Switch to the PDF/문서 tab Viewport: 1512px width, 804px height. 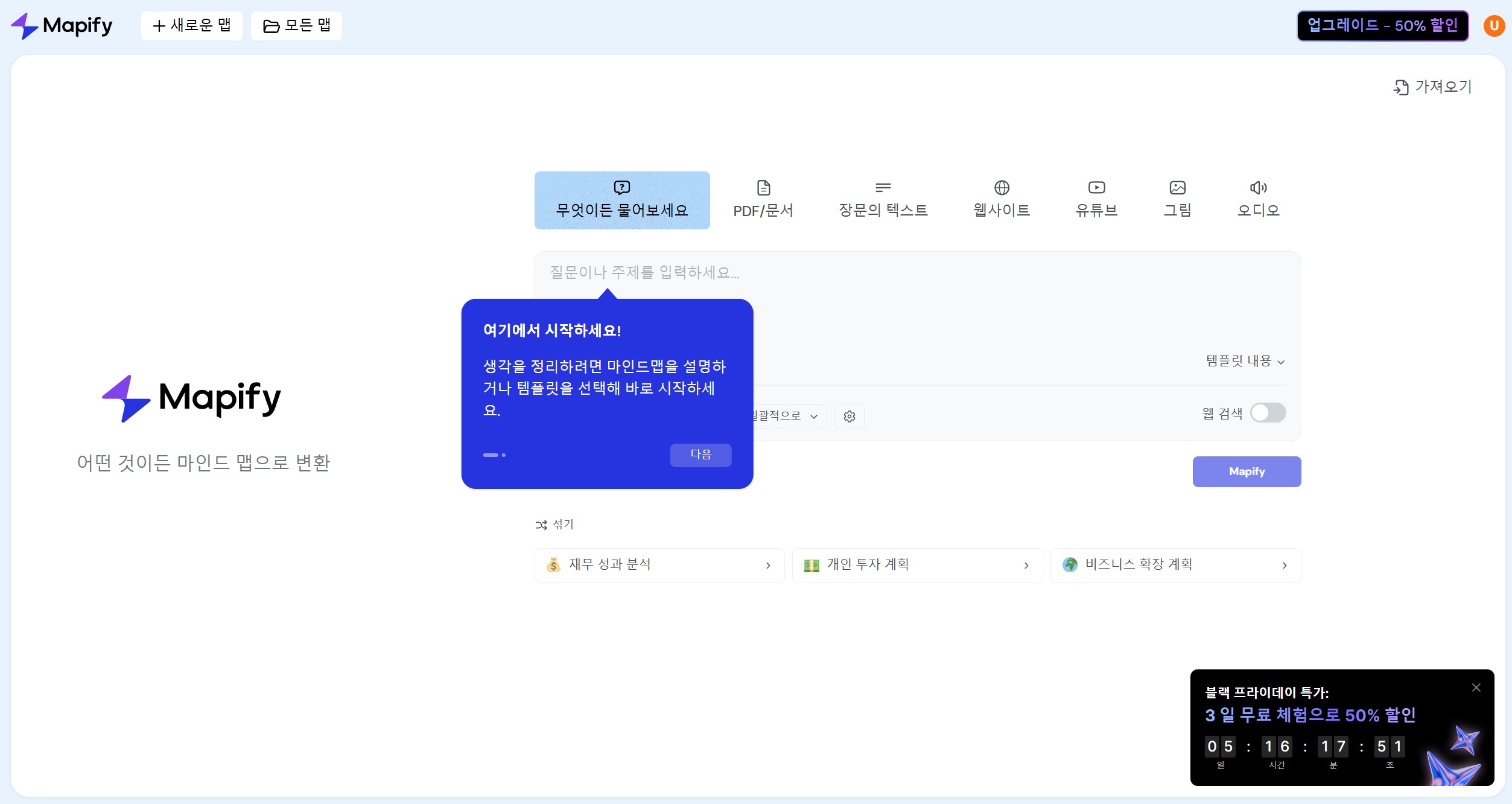click(763, 200)
